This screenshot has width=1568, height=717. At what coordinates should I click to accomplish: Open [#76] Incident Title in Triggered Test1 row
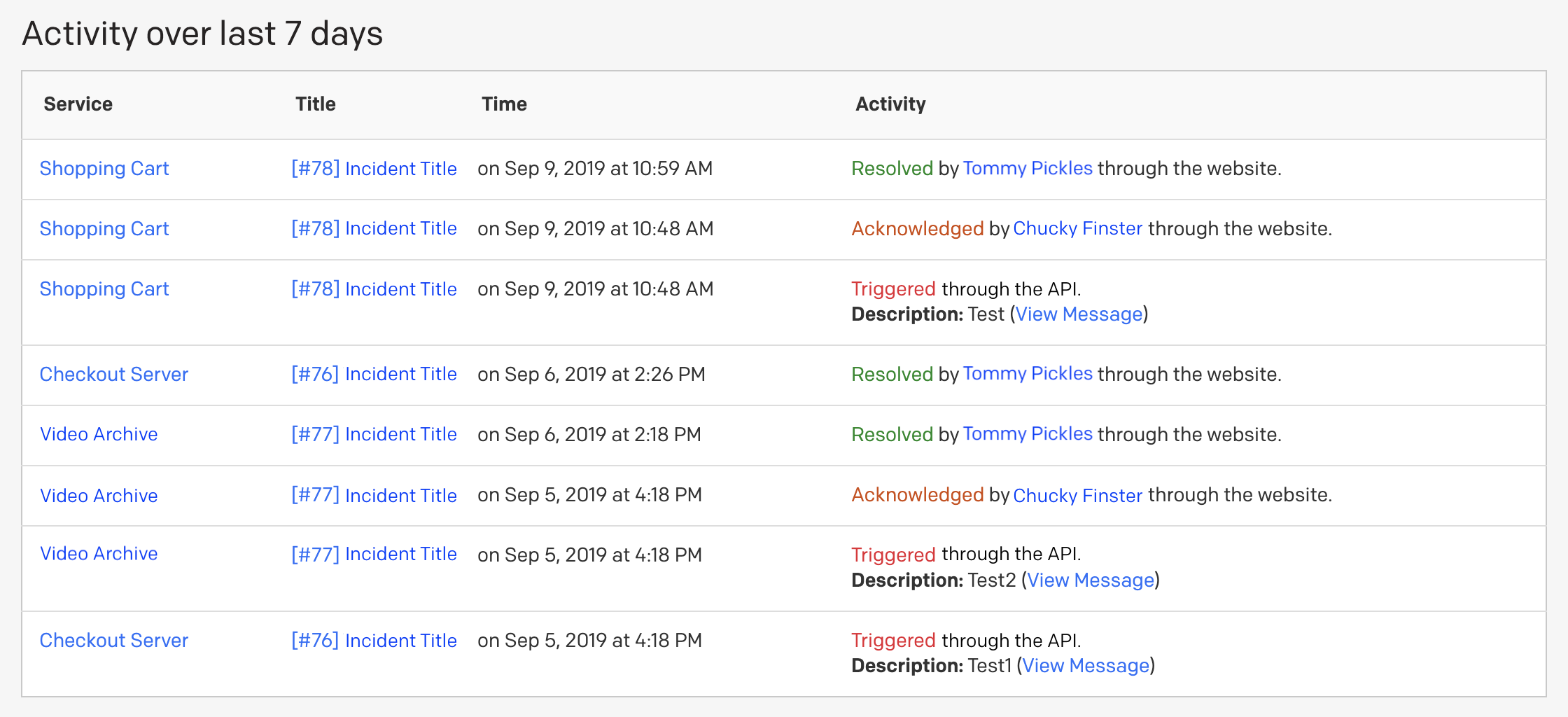(374, 641)
